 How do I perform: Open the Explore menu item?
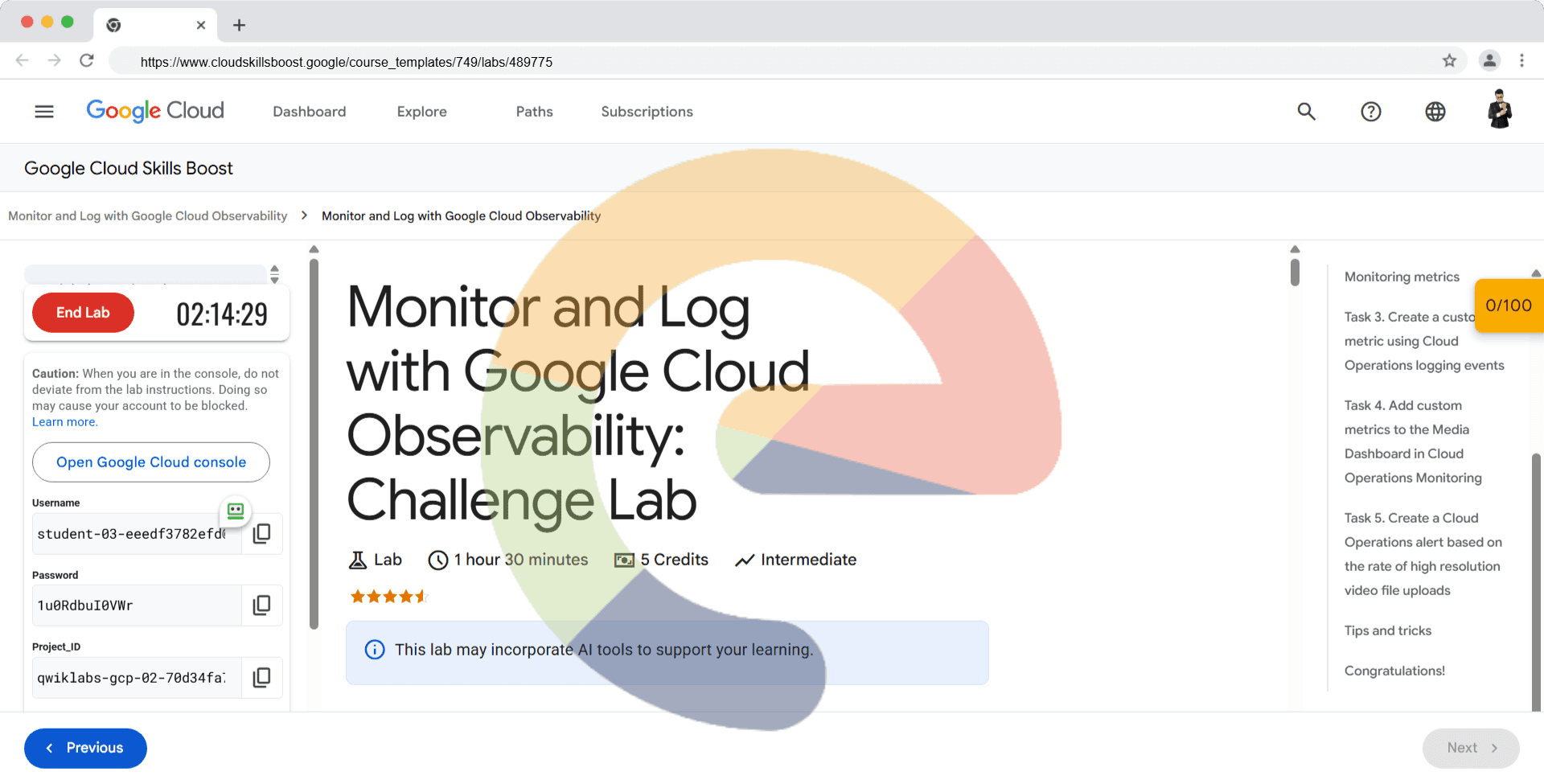(x=421, y=112)
